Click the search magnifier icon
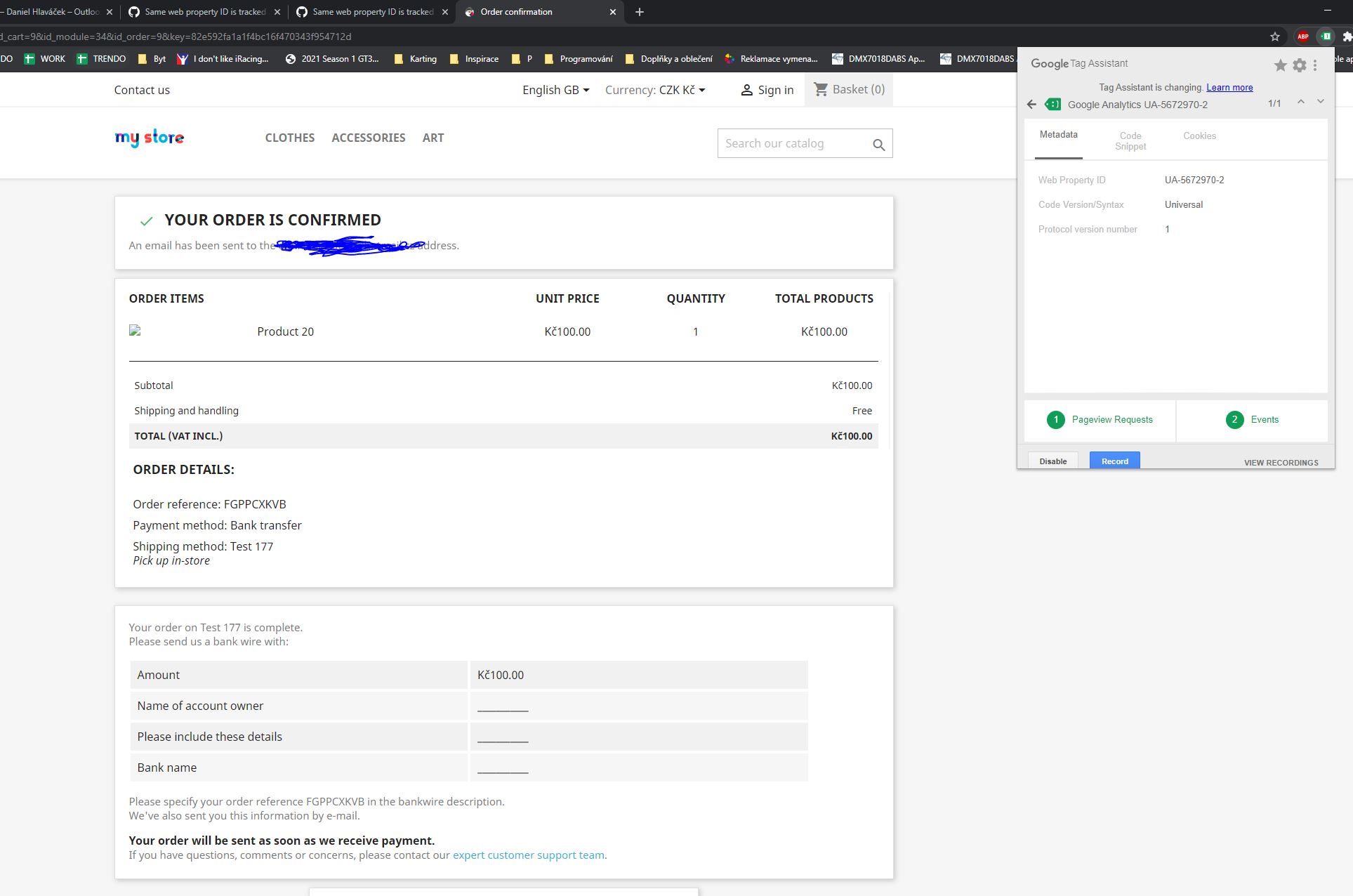This screenshot has height=896, width=1353. (x=878, y=145)
